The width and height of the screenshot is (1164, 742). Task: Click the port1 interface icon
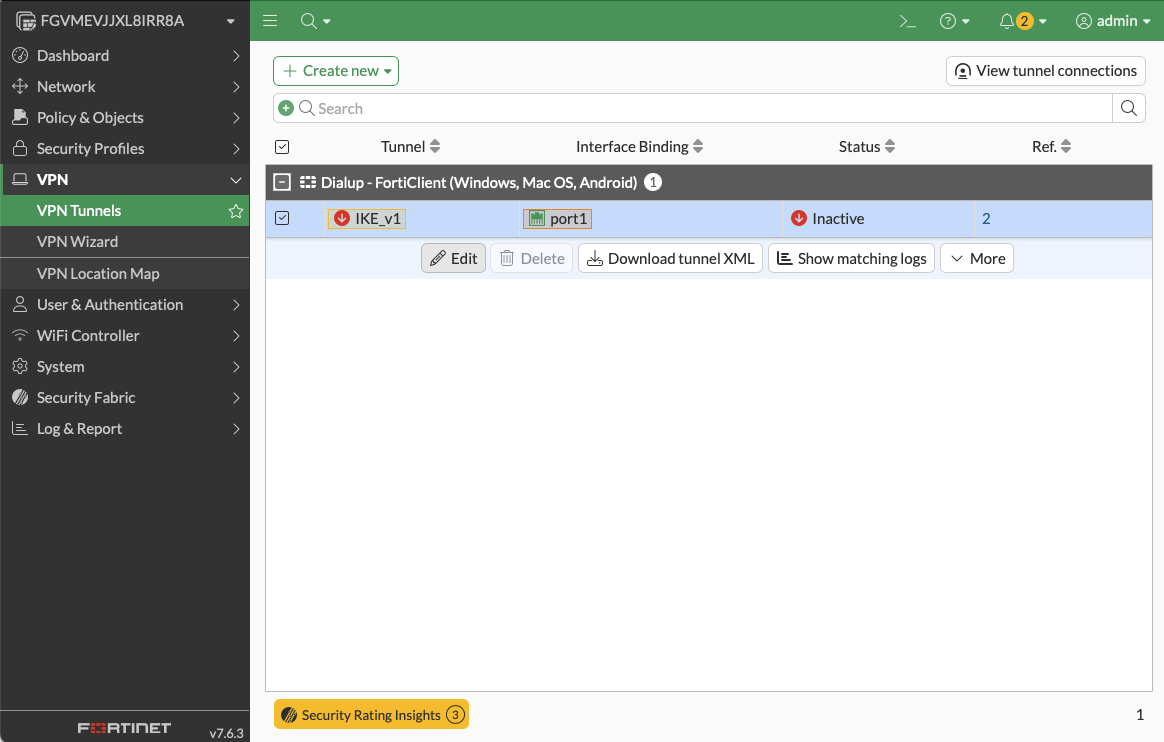[537, 218]
